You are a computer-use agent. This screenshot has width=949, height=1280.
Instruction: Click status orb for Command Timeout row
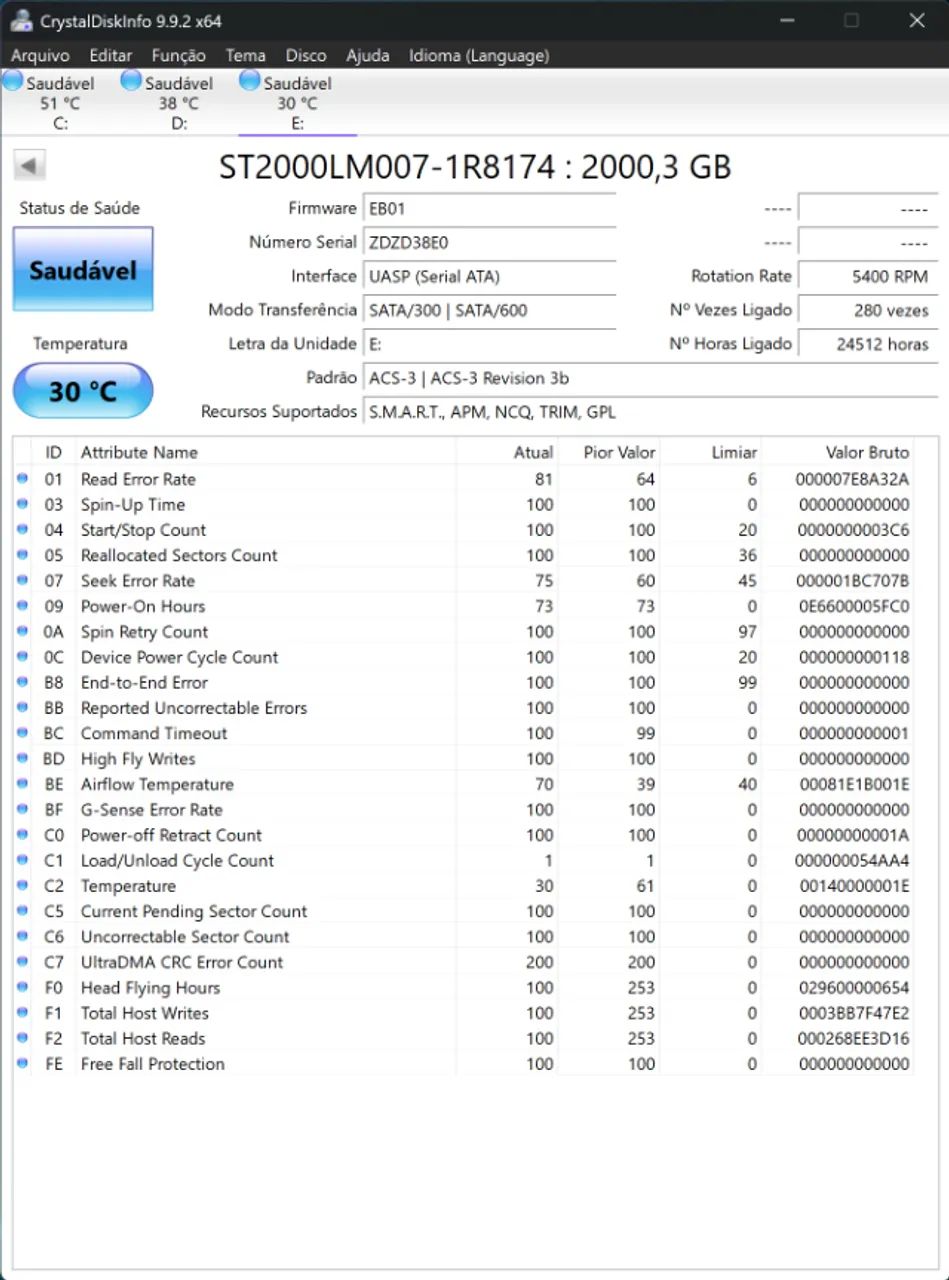23,733
